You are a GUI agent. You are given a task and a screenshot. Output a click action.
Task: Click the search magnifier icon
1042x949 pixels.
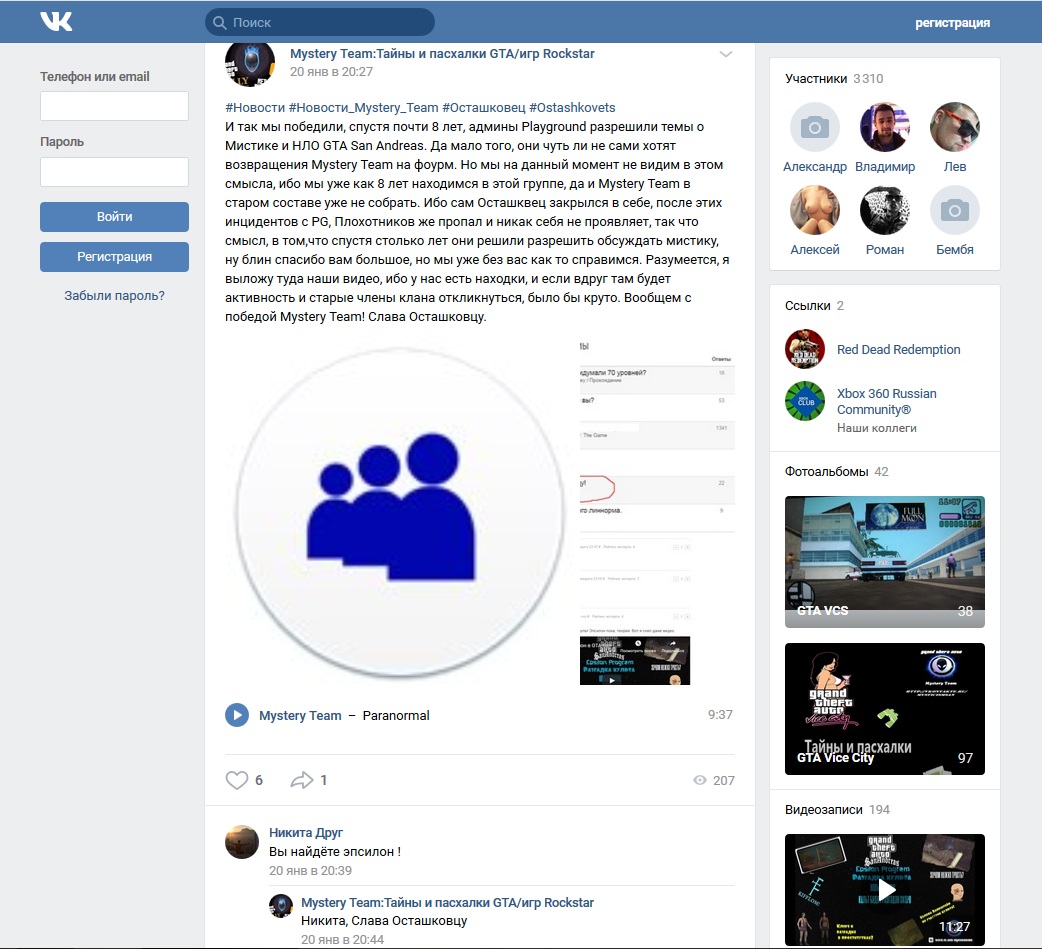click(219, 23)
